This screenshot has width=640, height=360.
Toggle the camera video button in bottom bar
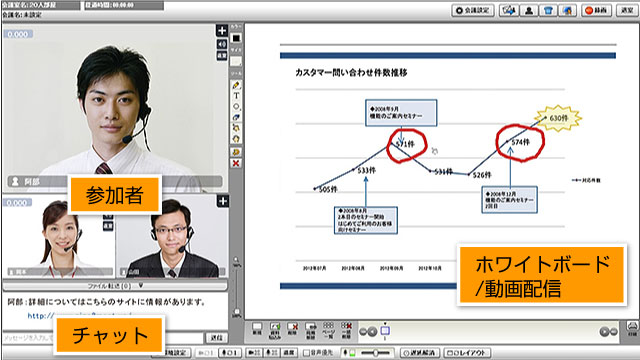coord(254,352)
